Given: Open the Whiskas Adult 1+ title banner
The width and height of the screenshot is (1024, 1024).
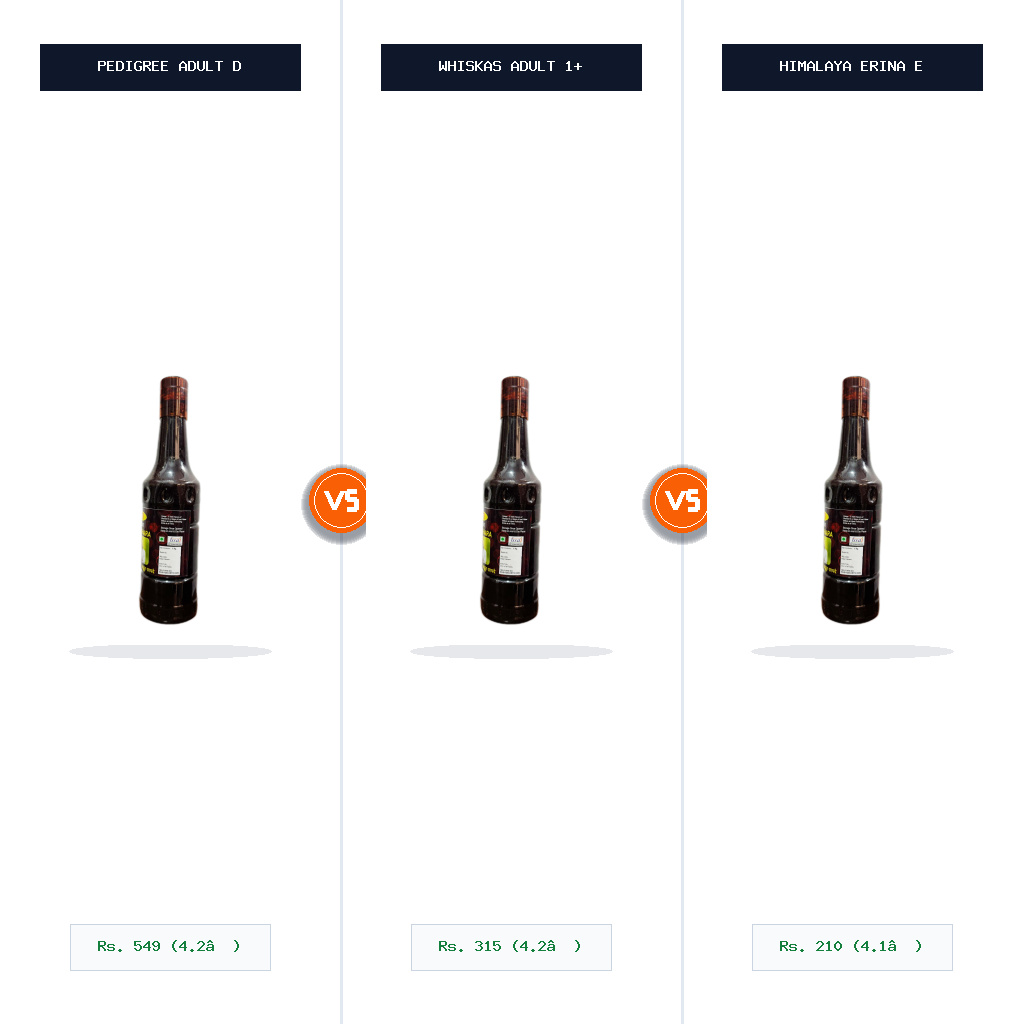Looking at the screenshot, I should click(x=511, y=67).
